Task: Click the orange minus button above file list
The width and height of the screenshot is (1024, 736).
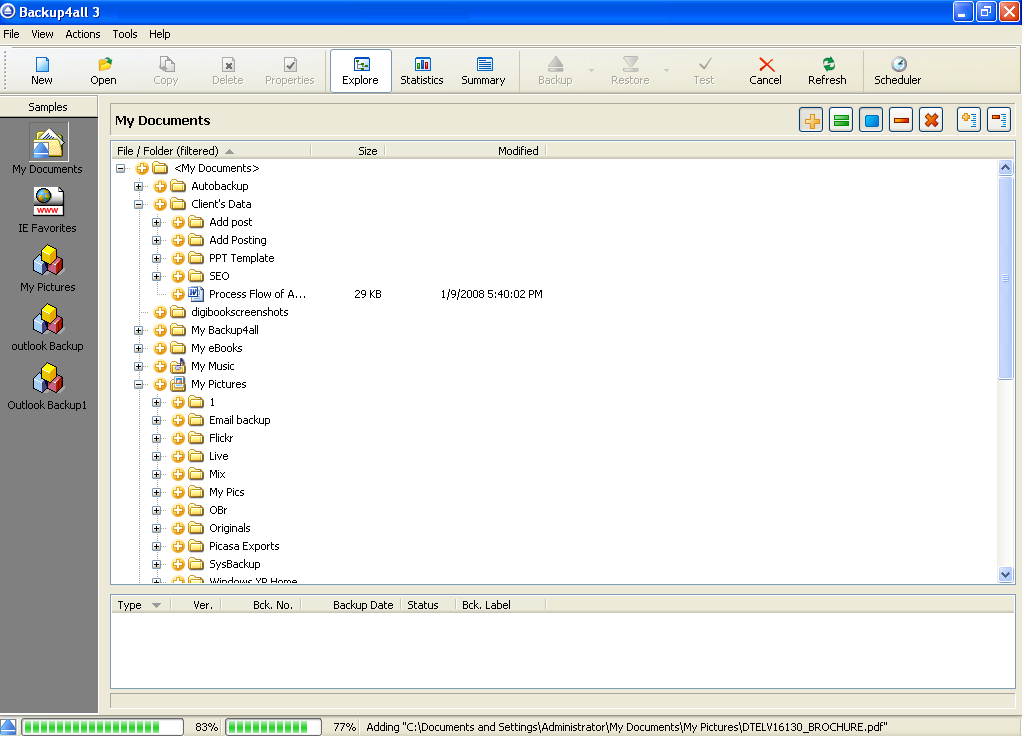Action: tap(901, 120)
